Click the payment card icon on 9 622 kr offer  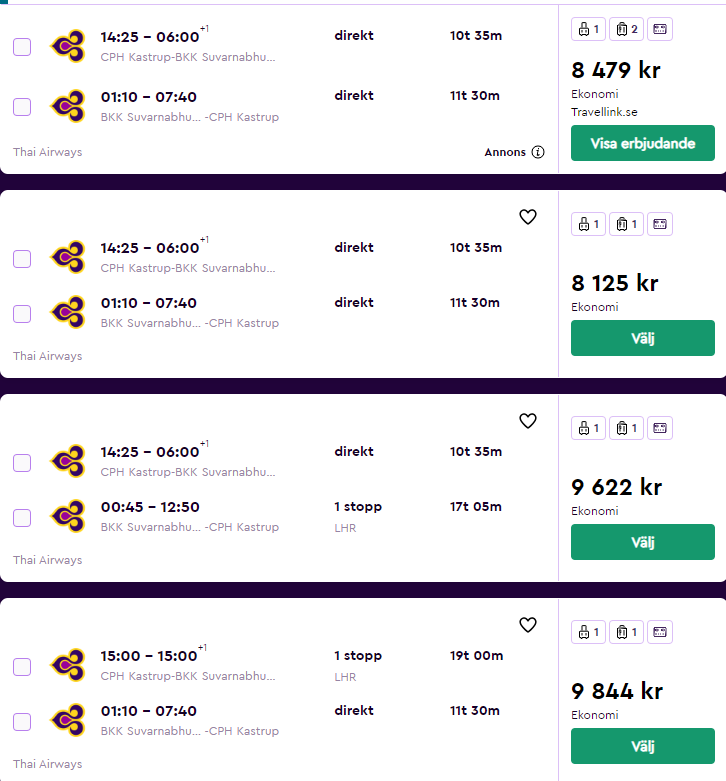click(660, 428)
